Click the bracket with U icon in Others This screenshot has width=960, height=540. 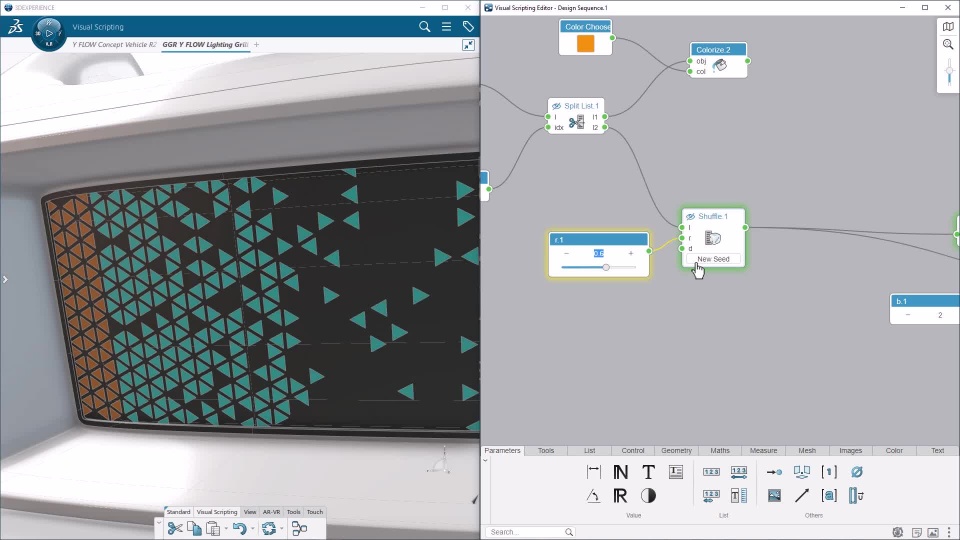click(857, 495)
